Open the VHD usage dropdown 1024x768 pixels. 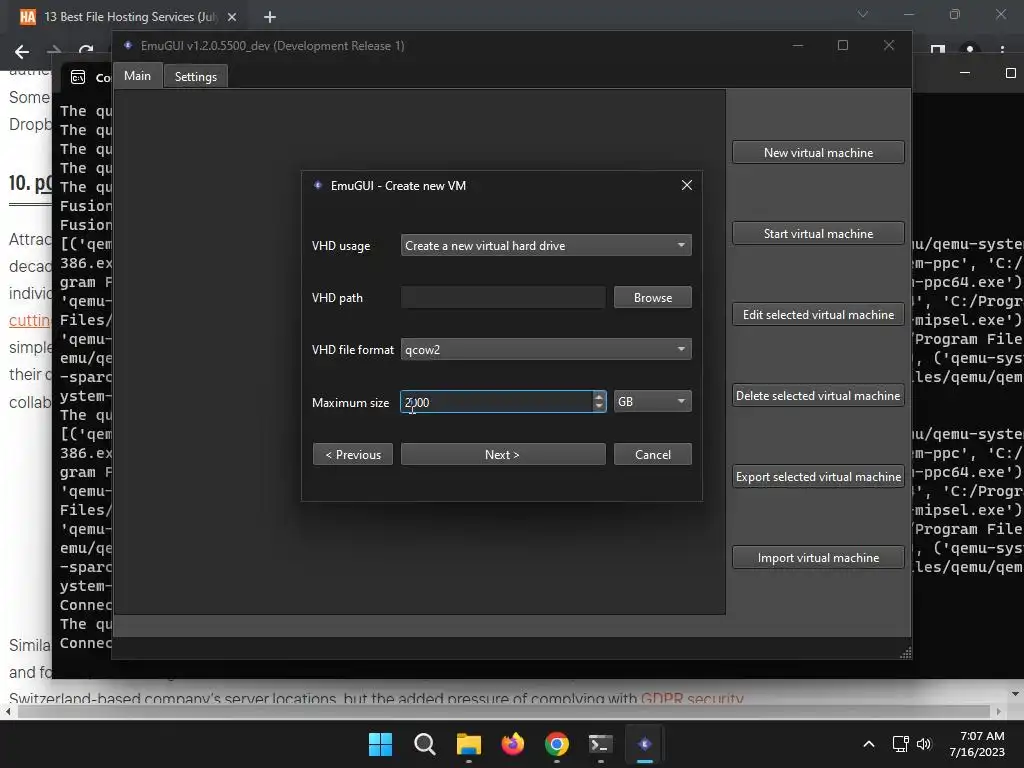click(x=546, y=246)
